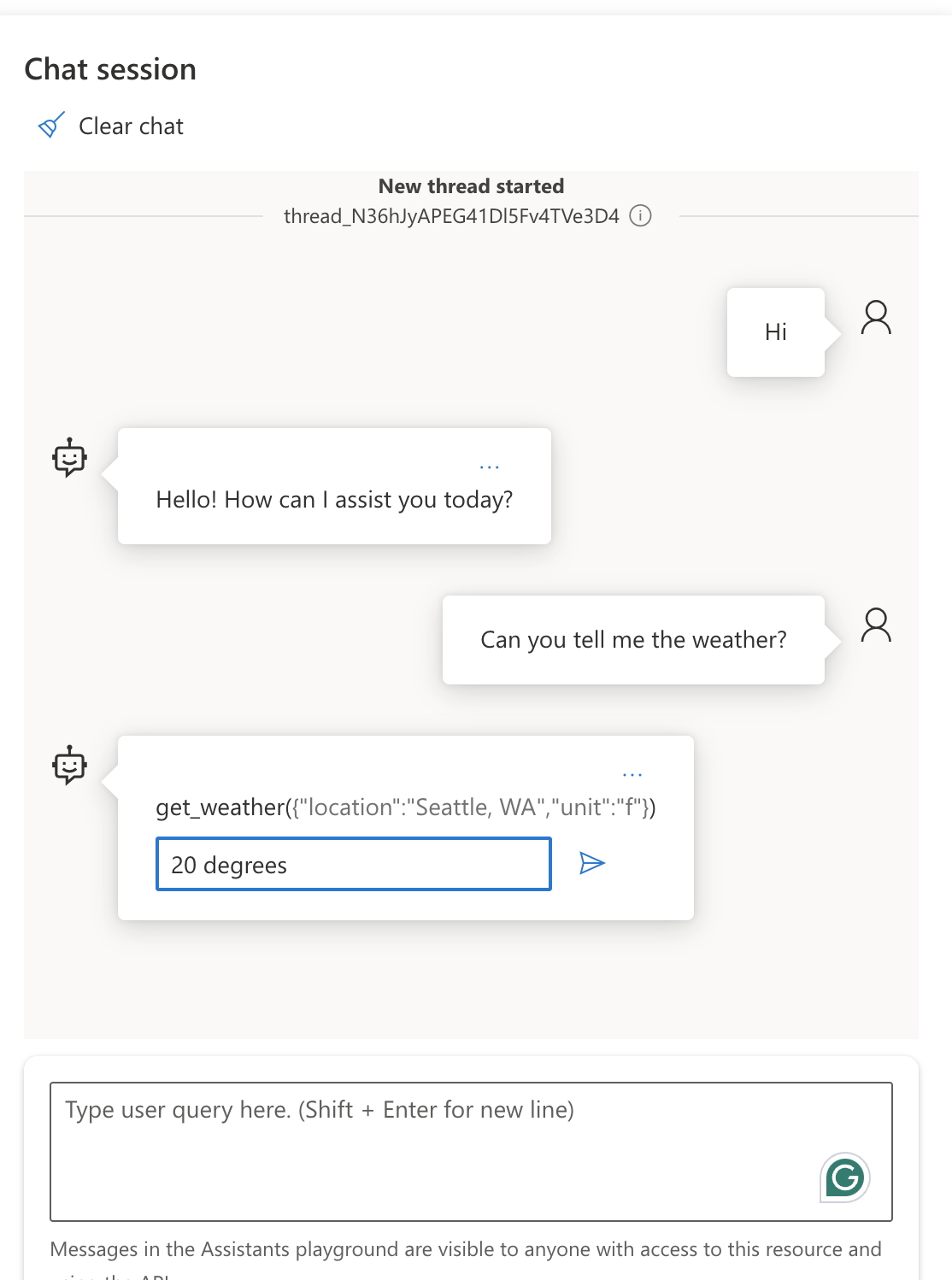Click the get_weather function call text
952x1280 pixels.
click(x=405, y=807)
